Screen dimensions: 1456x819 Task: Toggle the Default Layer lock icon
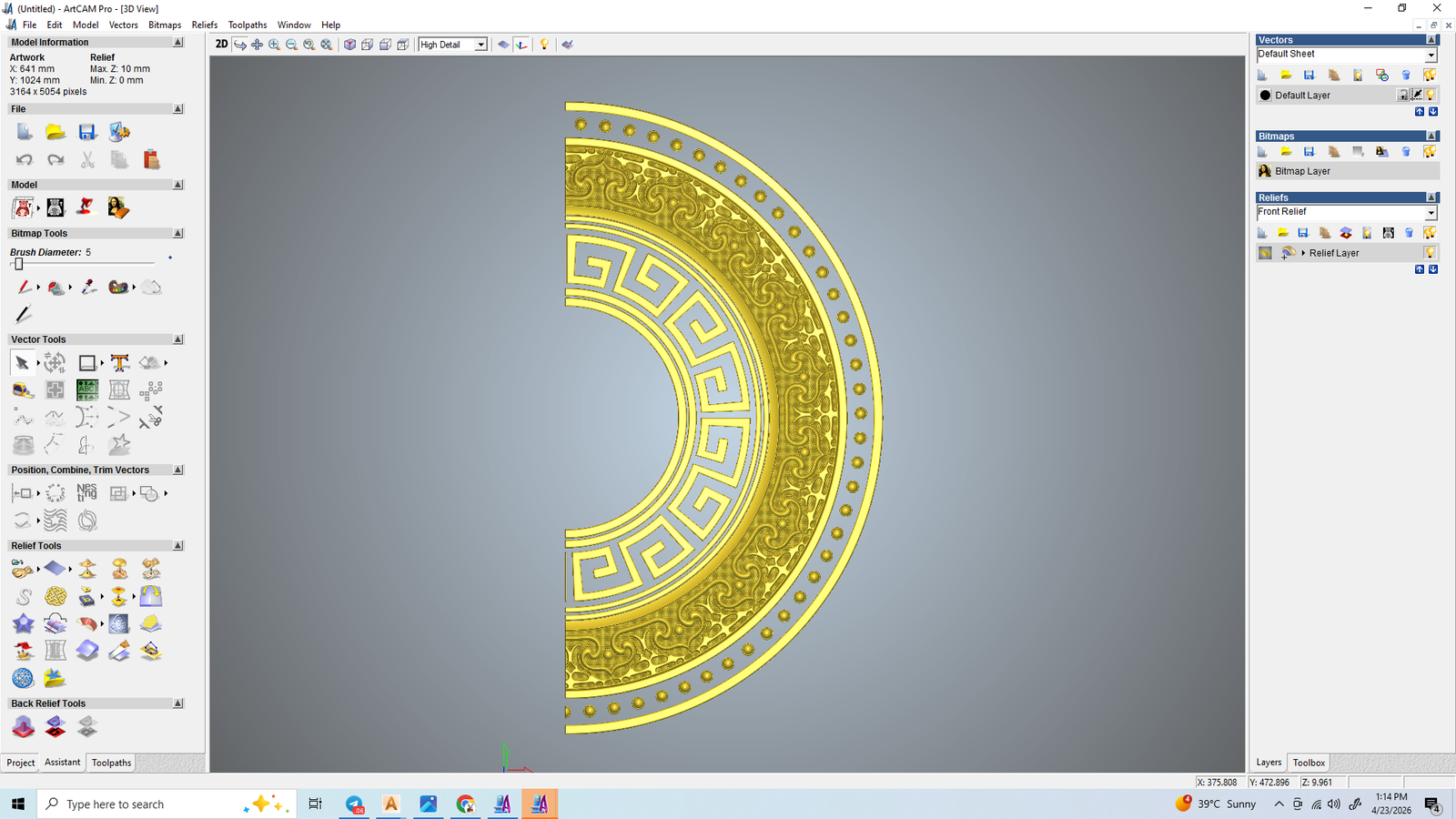pyautogui.click(x=1403, y=96)
